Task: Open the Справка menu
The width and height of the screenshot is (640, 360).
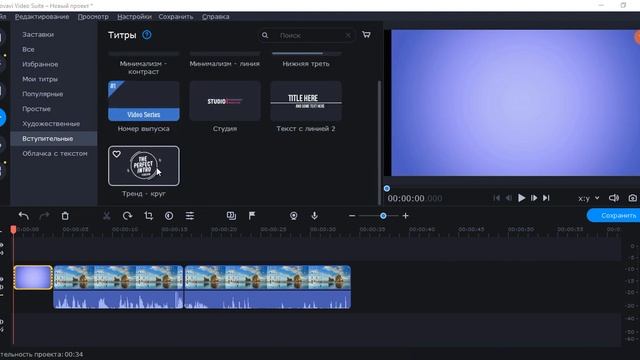Action: tap(216, 17)
